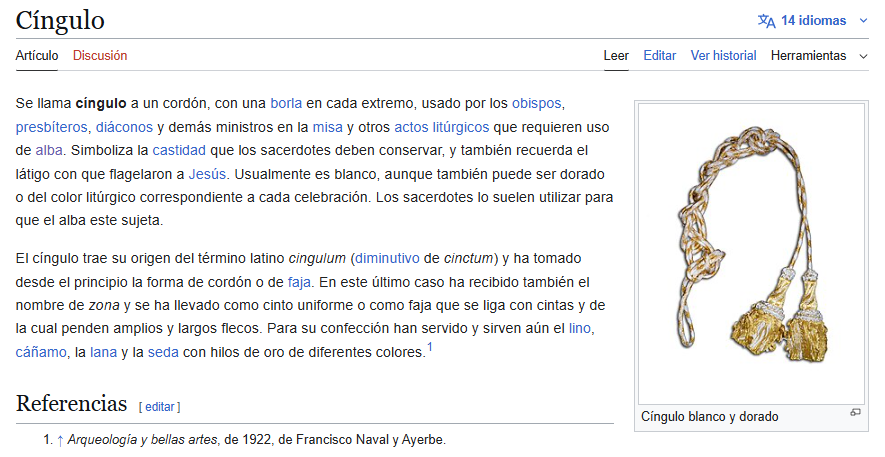This screenshot has height=457, width=885.
Task: Follow the alba link
Action: 49,151
